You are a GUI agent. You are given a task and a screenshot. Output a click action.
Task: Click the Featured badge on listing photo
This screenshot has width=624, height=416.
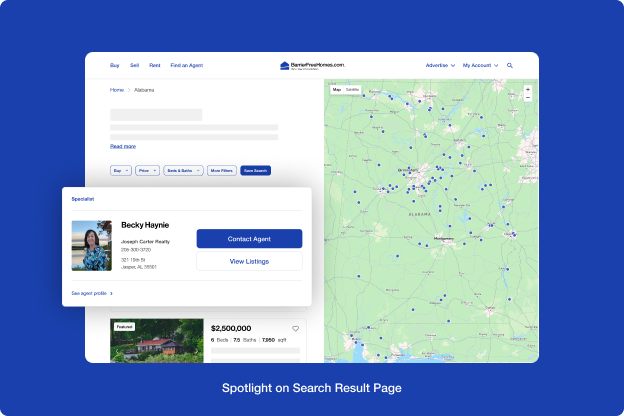124,326
